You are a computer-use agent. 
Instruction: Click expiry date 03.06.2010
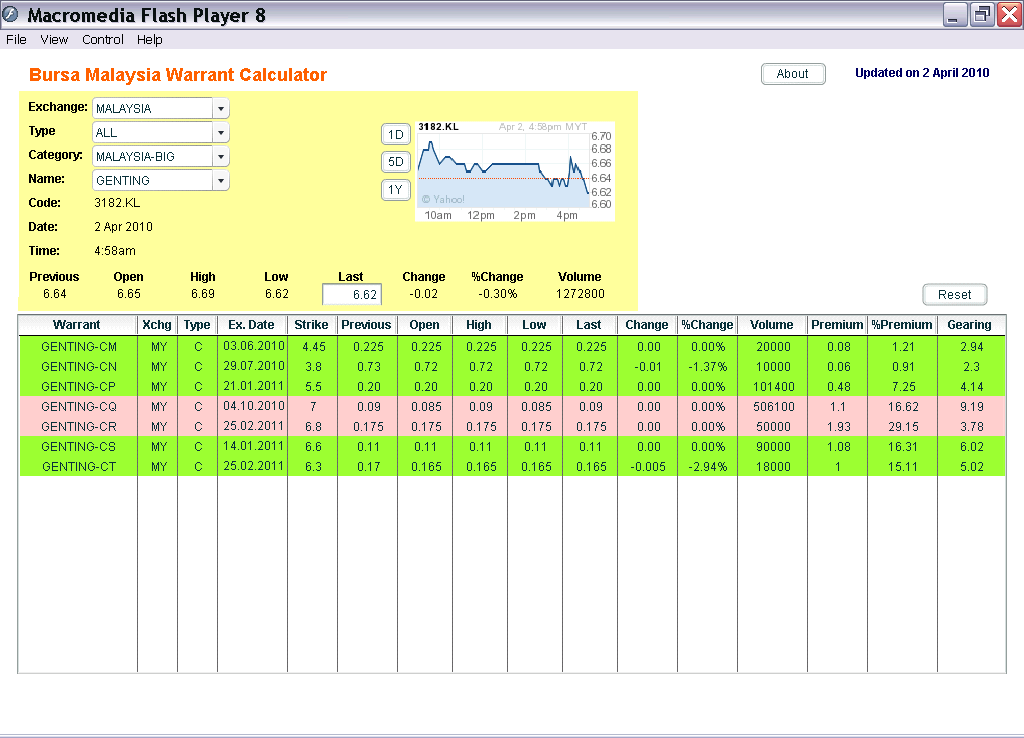point(253,346)
